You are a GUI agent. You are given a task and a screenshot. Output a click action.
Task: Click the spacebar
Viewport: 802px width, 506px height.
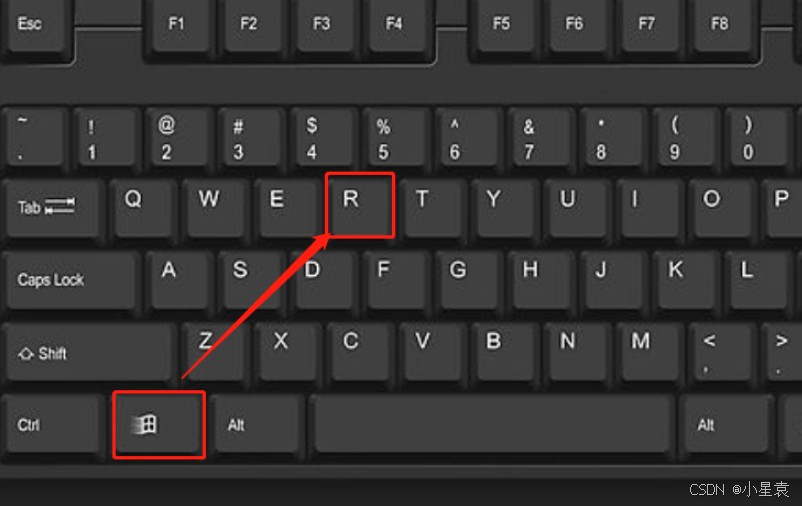click(491, 425)
